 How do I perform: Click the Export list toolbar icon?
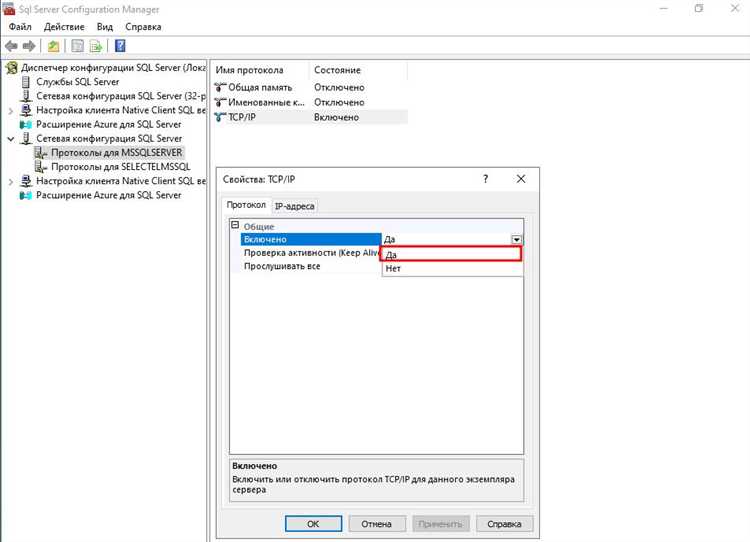96,46
